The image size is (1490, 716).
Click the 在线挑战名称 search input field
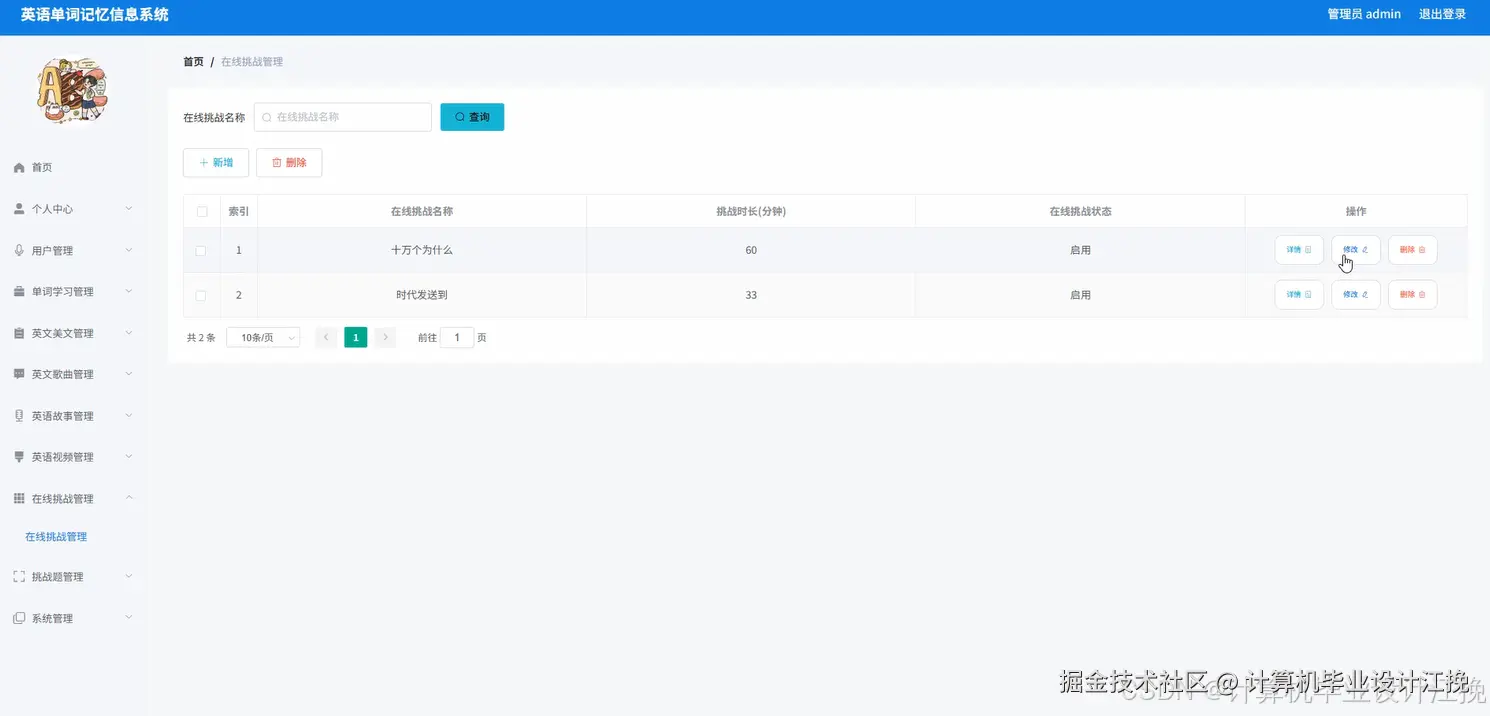(342, 117)
